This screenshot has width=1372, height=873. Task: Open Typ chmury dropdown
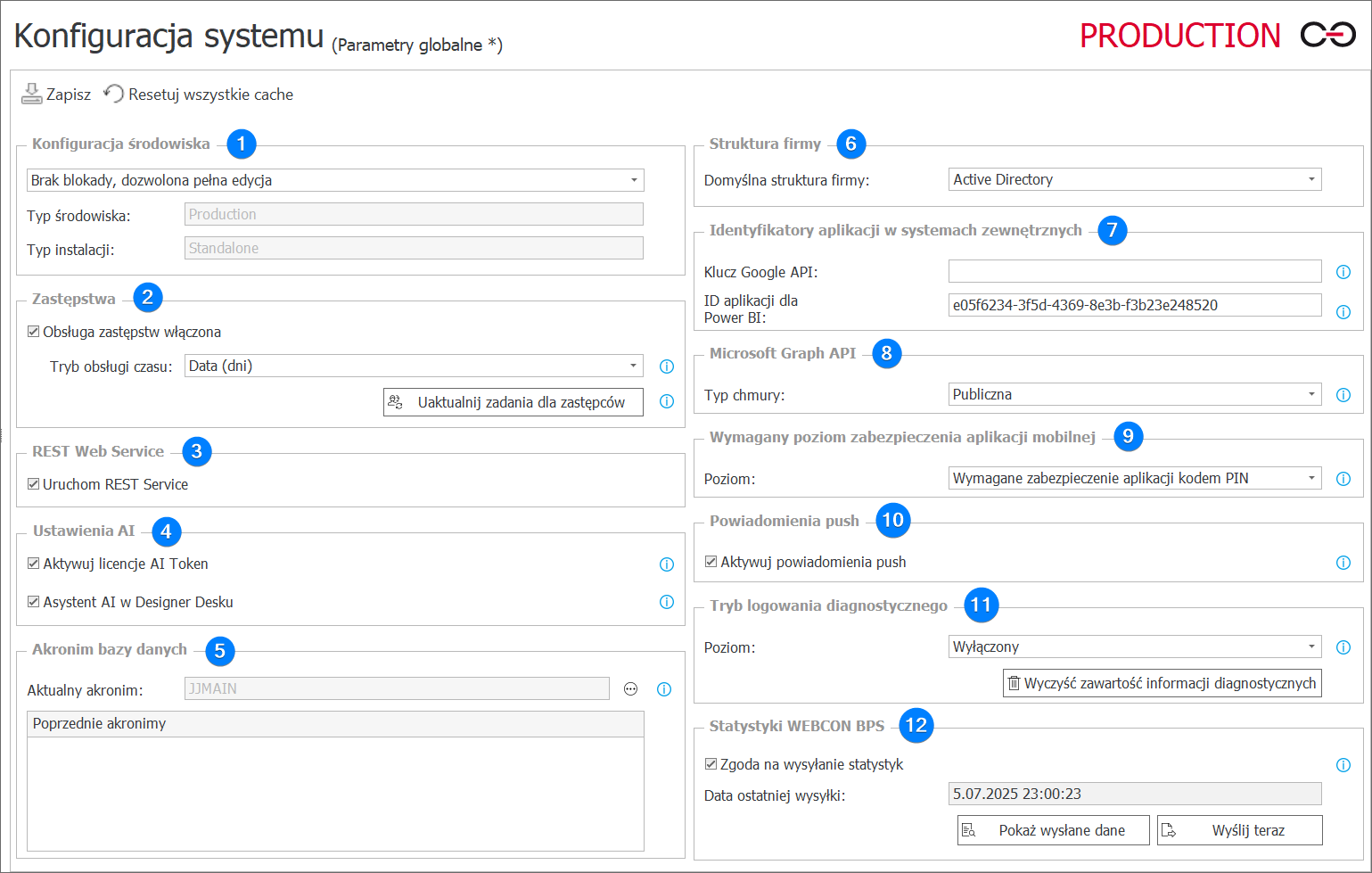tap(1135, 394)
